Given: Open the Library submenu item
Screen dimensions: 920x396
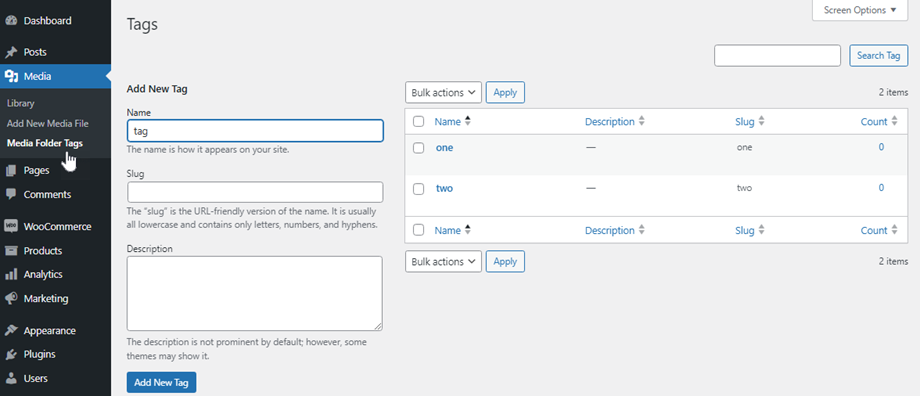Looking at the screenshot, I should coord(21,103).
